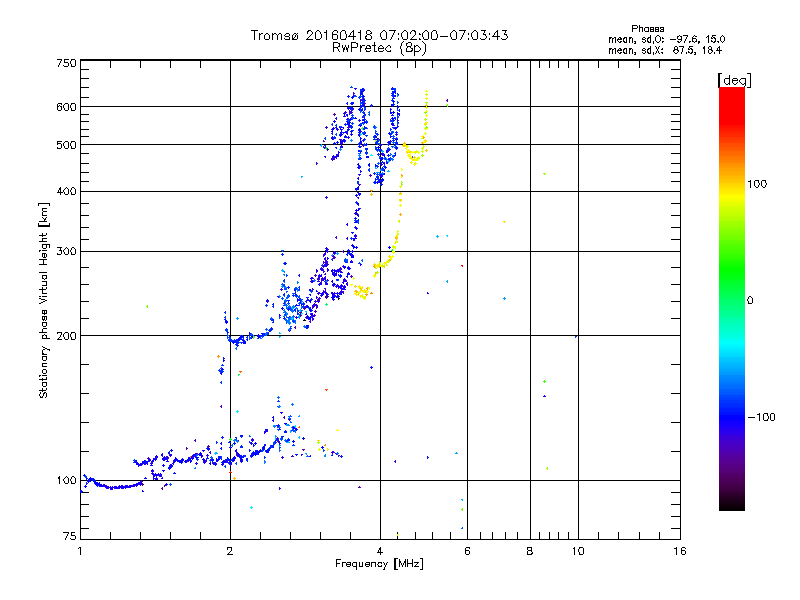This screenshot has height=600, width=800.
Task: Click the 2 MHz frequency tick label
Action: 230,551
